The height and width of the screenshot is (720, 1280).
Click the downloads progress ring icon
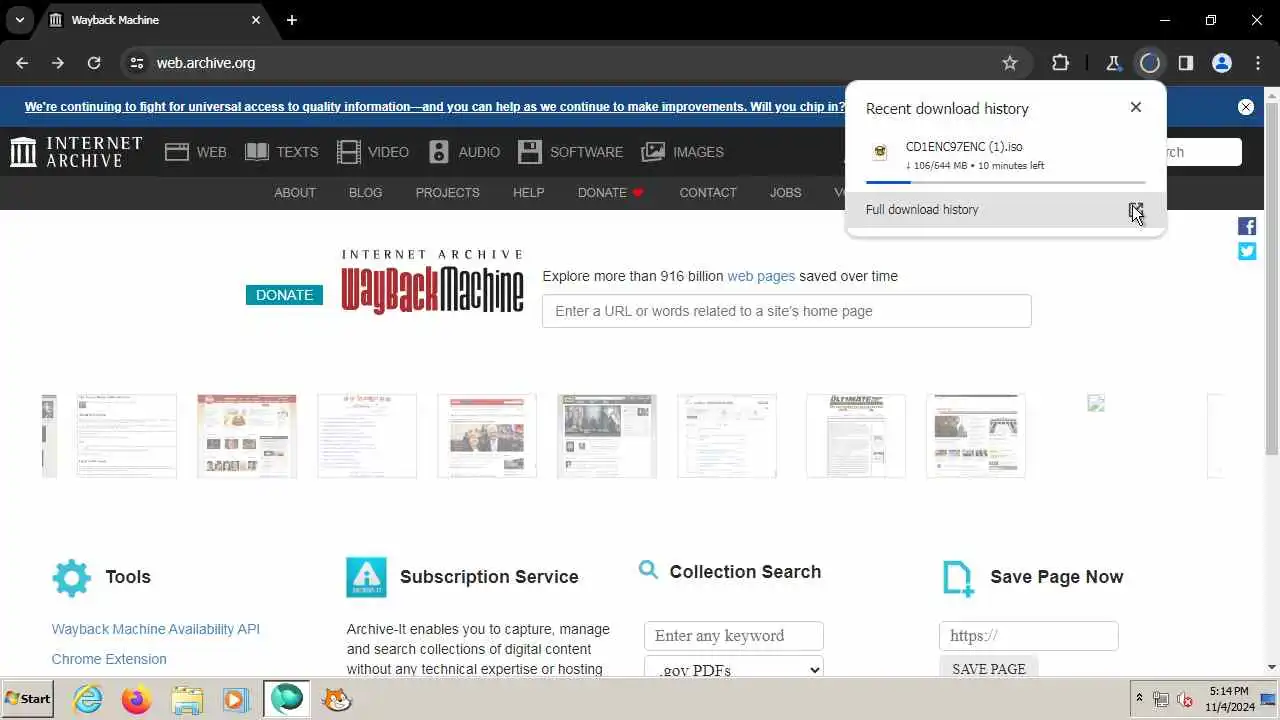click(1150, 63)
